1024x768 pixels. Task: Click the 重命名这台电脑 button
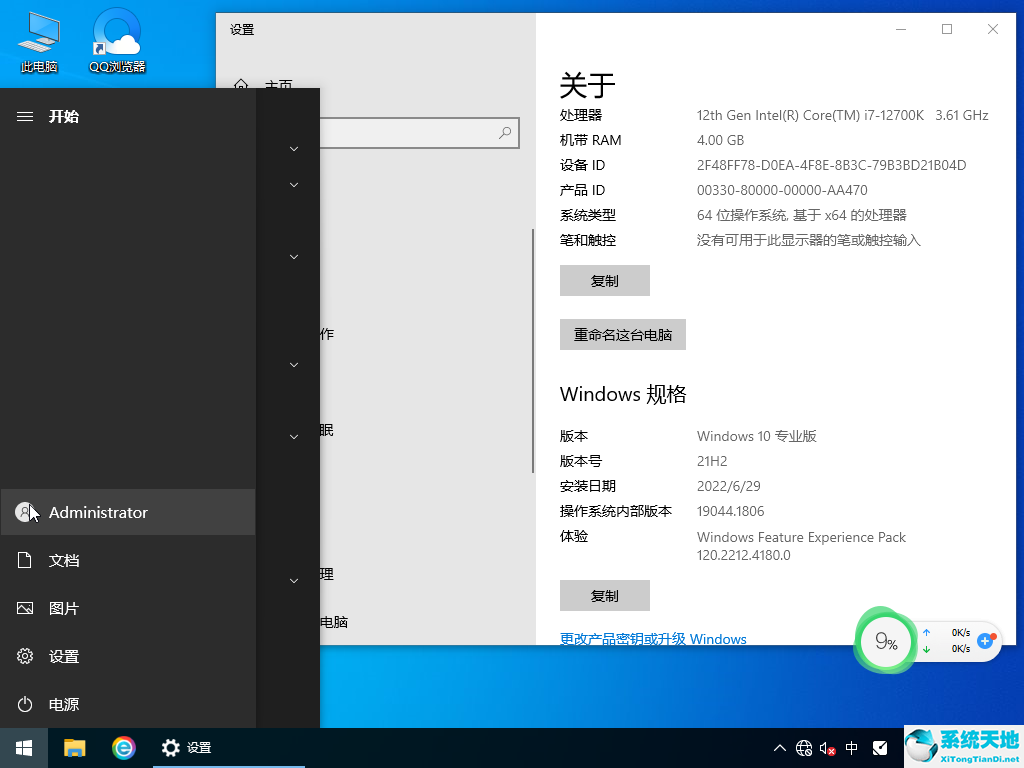622,335
